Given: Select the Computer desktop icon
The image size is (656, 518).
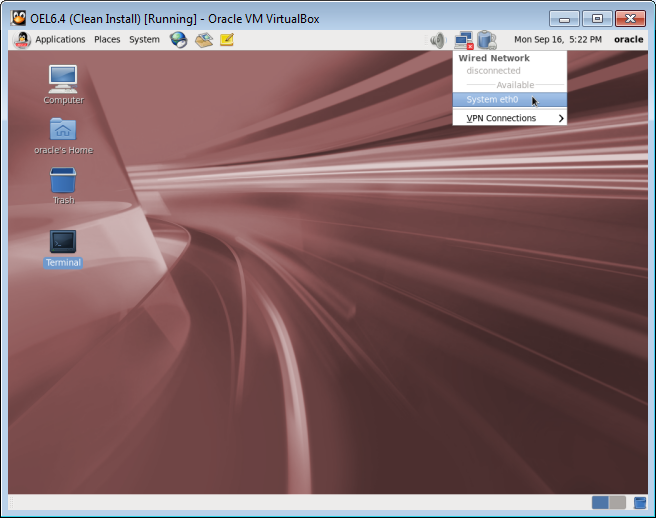Looking at the screenshot, I should pos(63,85).
